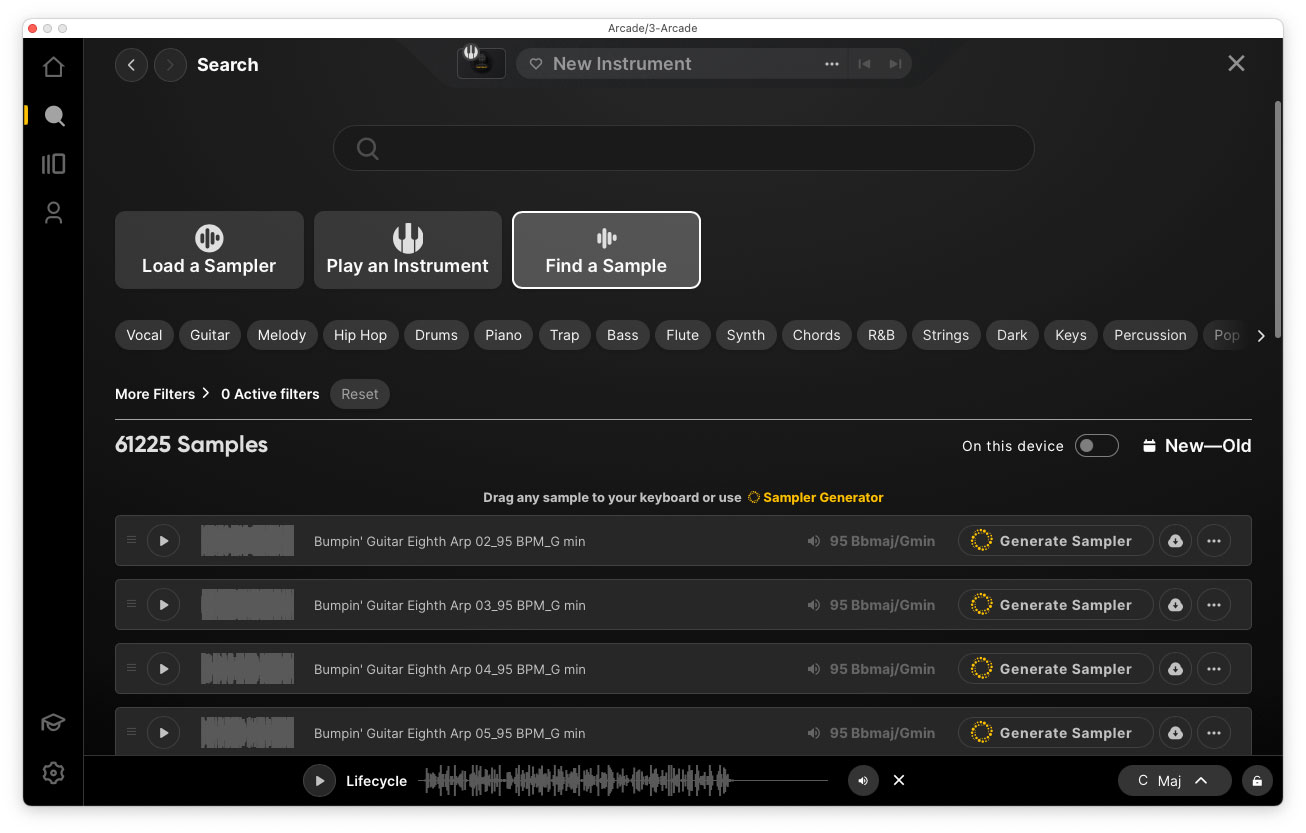Open more options for Eighth Arp 03

[x=1214, y=605]
